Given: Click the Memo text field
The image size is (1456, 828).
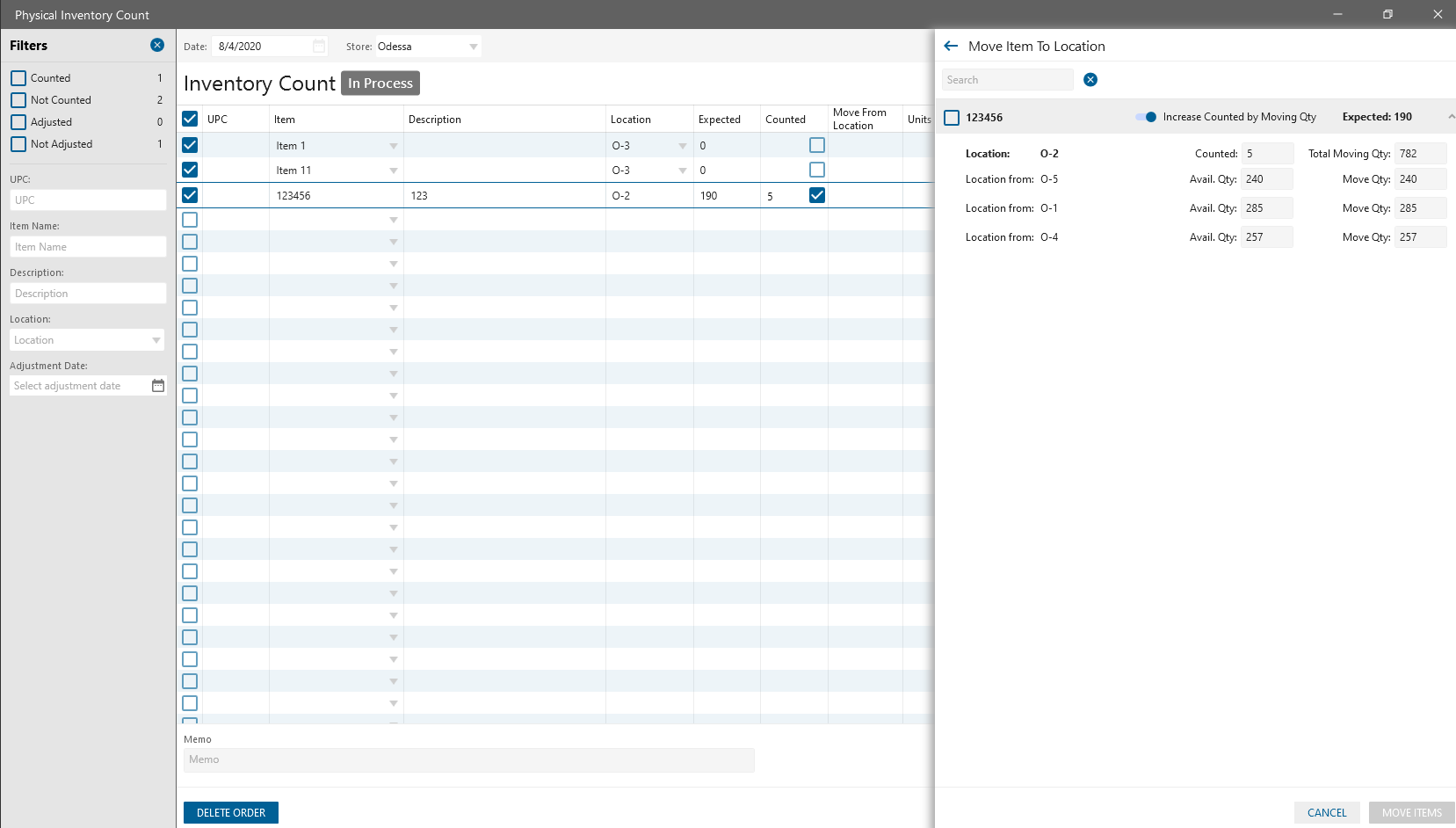Looking at the screenshot, I should click(x=468, y=759).
